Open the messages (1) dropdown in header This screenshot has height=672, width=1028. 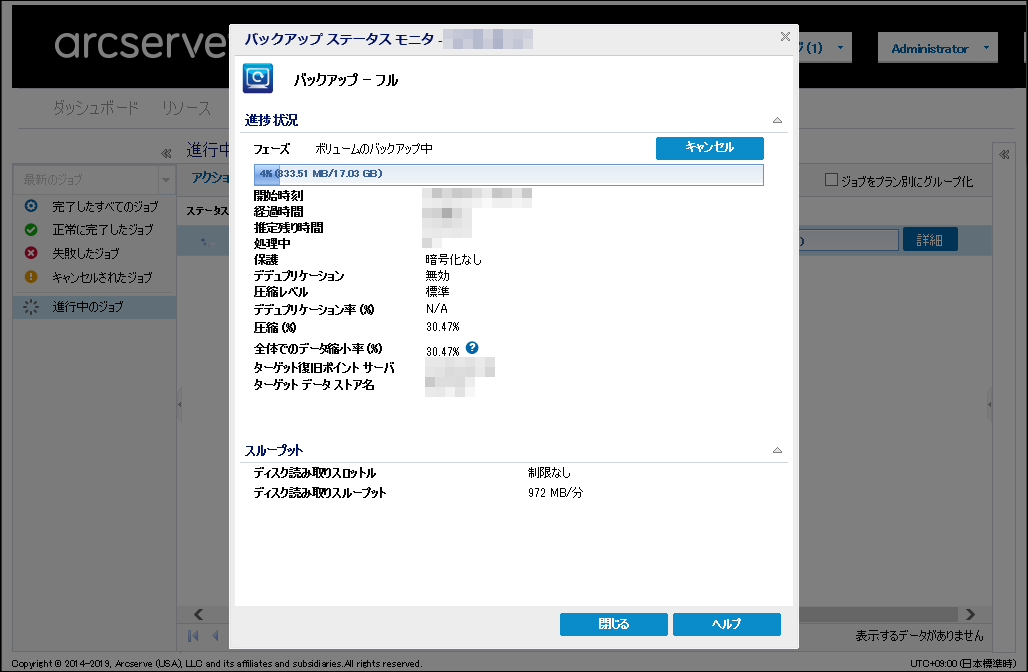(x=825, y=48)
